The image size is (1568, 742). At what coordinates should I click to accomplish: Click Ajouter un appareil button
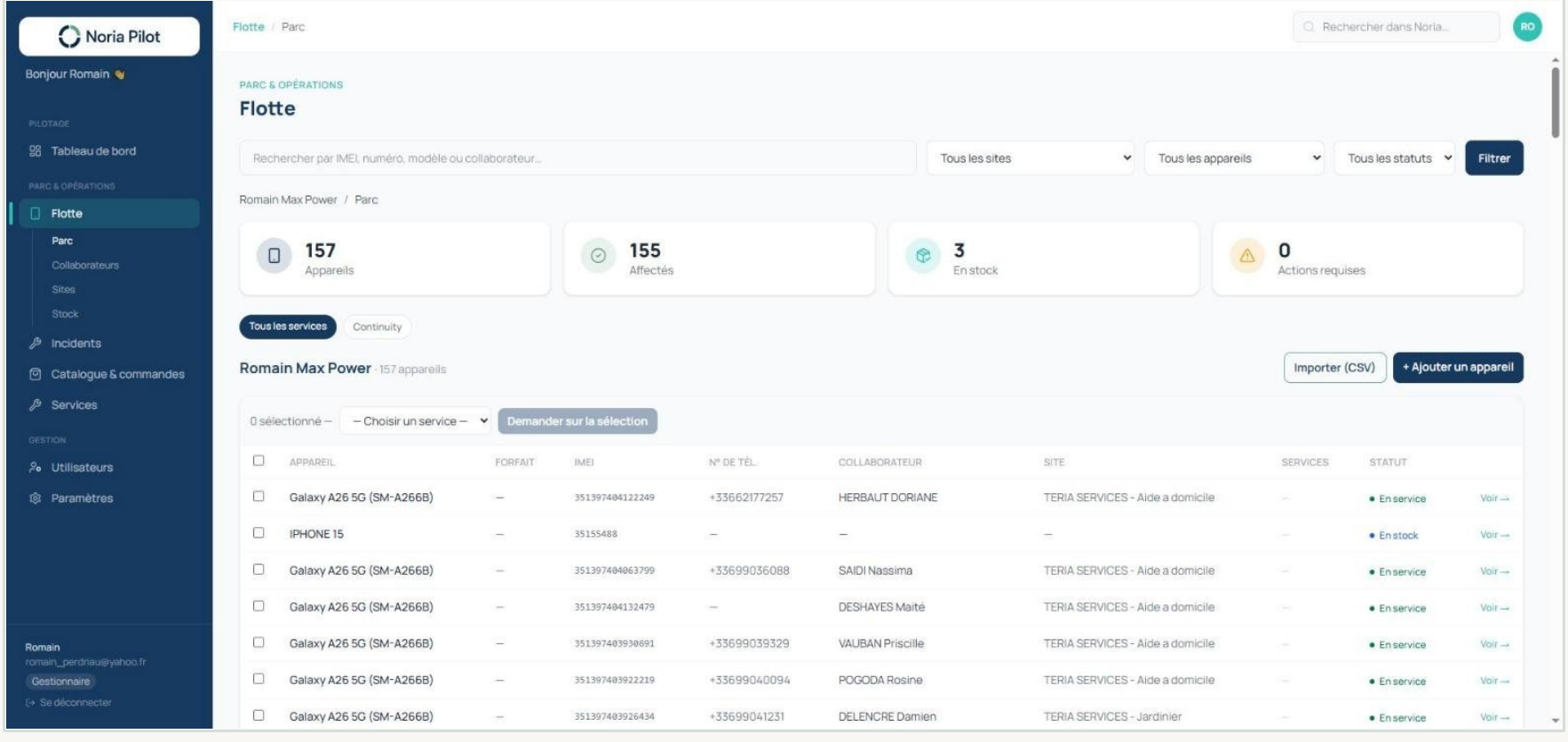[1458, 368]
